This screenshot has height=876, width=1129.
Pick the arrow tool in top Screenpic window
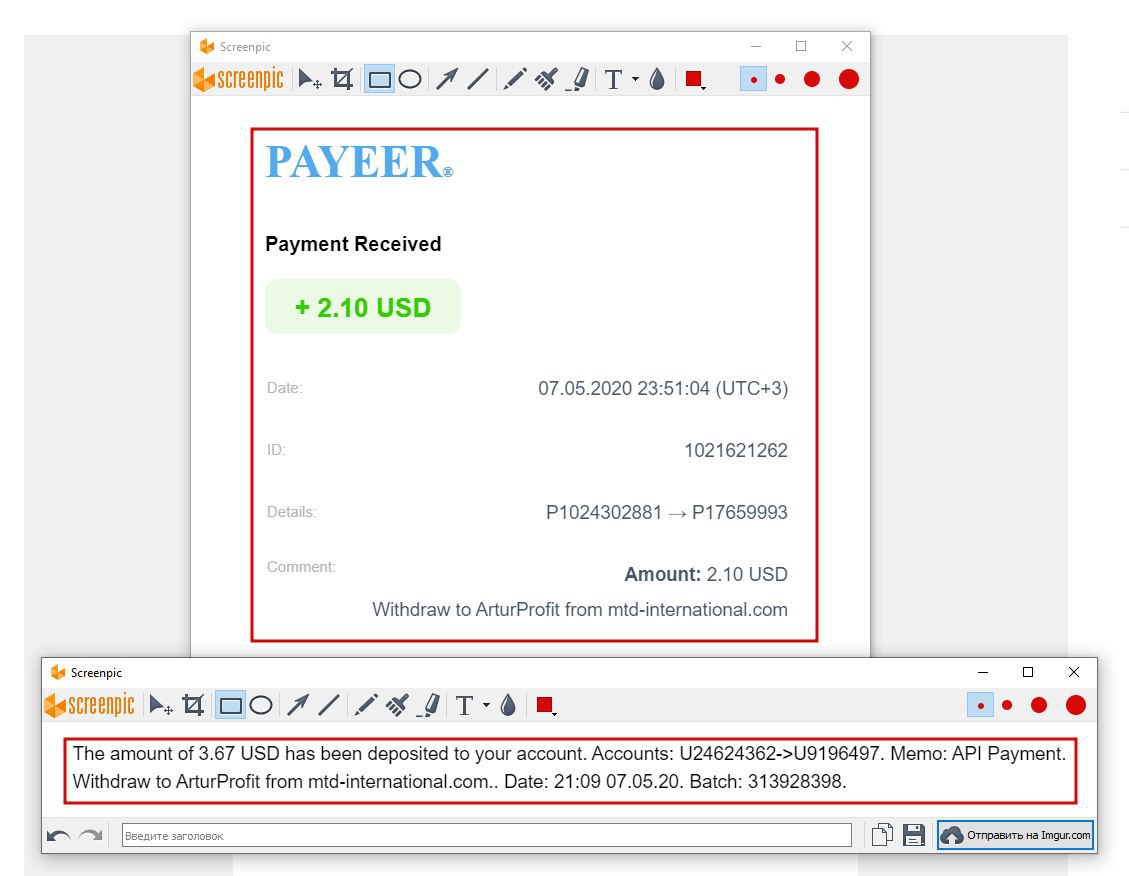(447, 79)
